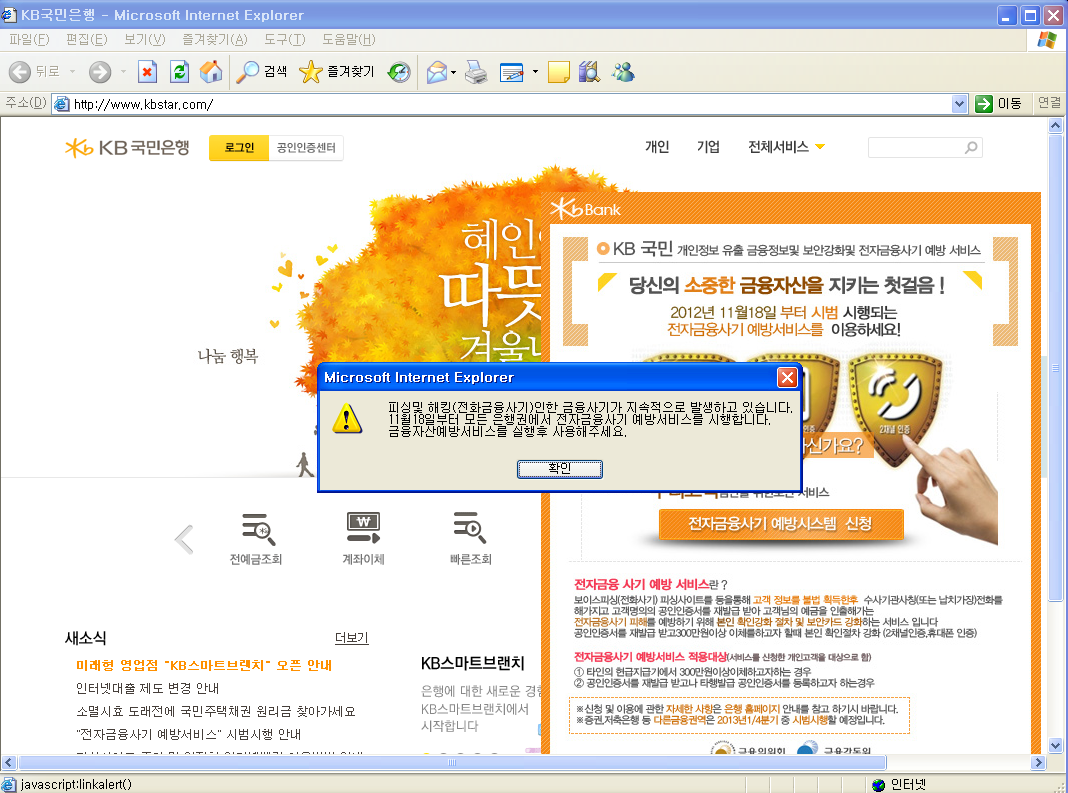Open the 계좌이체 transfer icon

363,528
